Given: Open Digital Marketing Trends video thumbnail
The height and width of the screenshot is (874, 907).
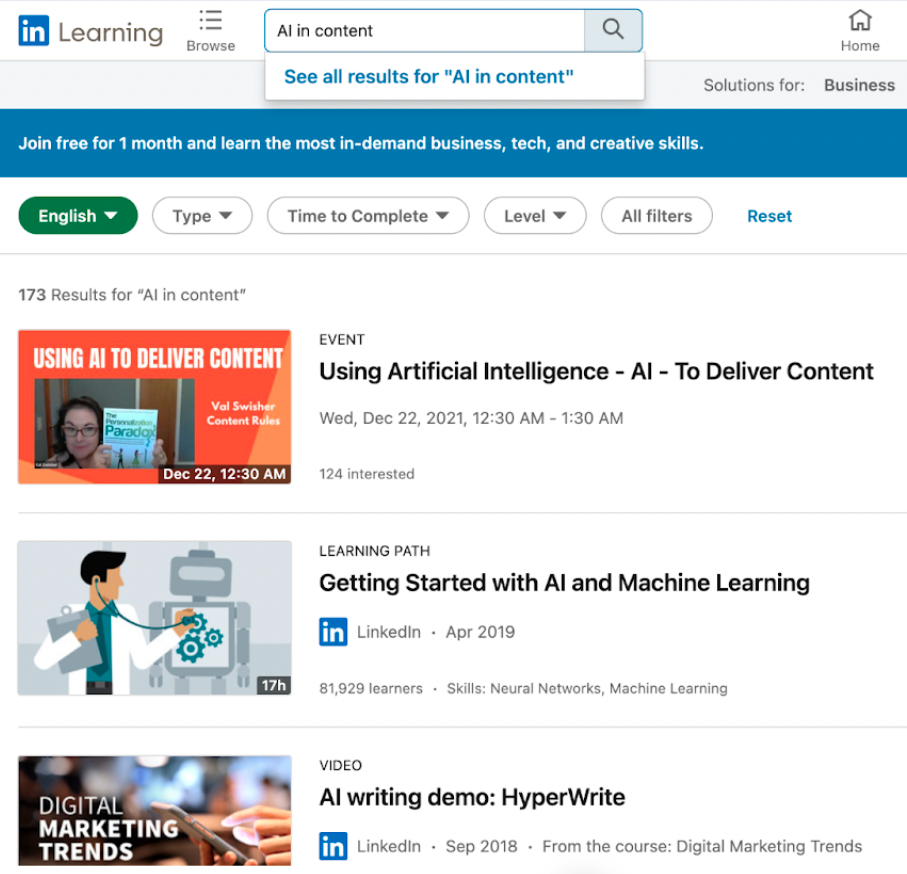Looking at the screenshot, I should pyautogui.click(x=154, y=810).
